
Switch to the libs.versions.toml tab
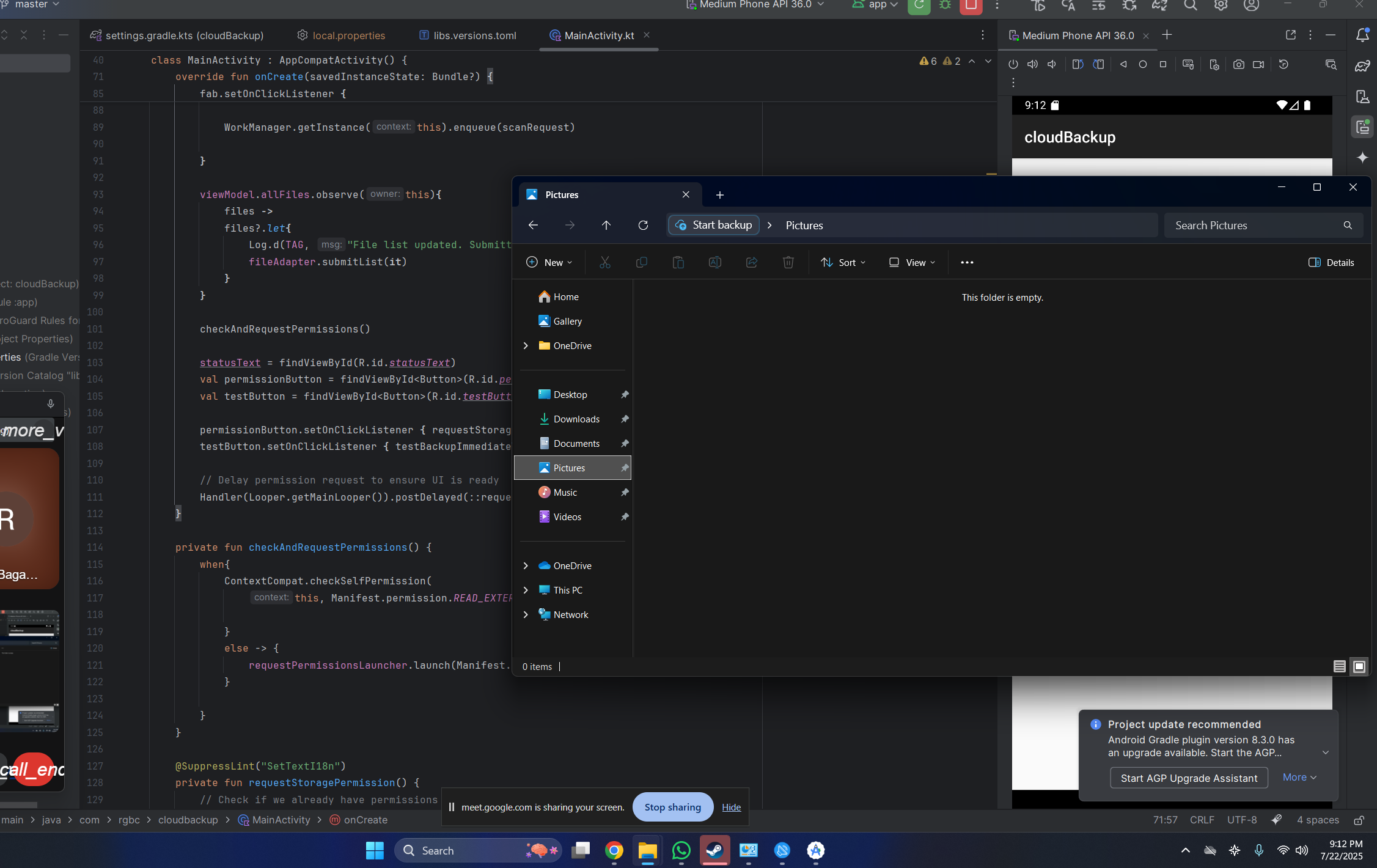(474, 35)
